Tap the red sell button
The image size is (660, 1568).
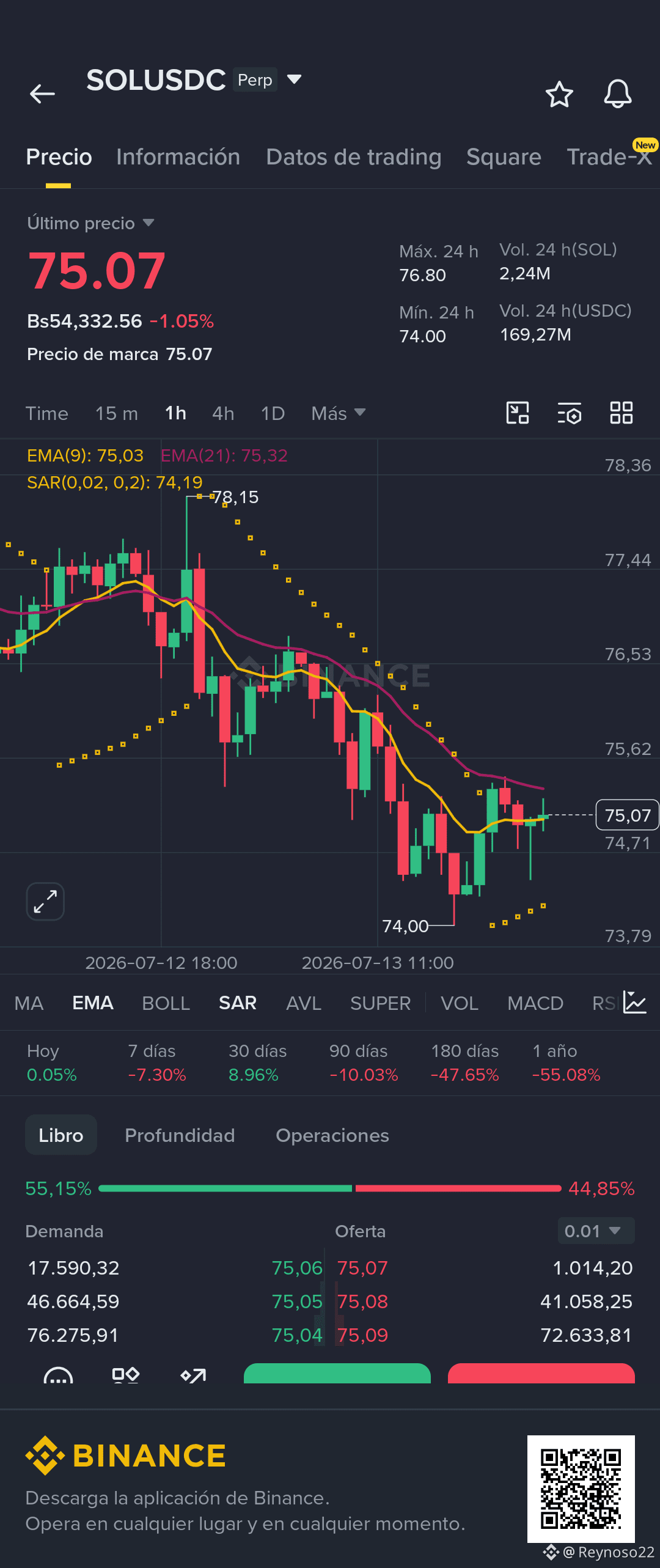click(541, 1374)
